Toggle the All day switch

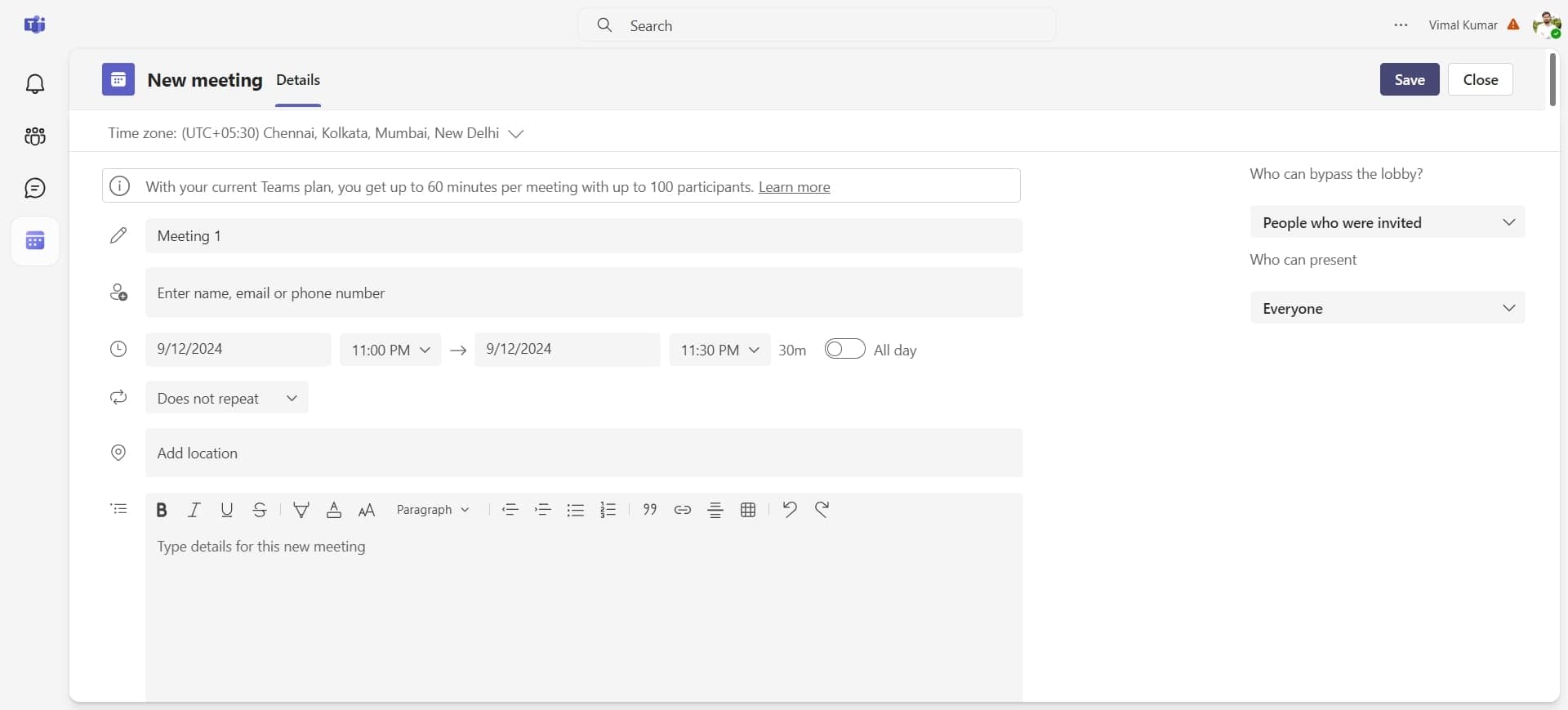click(844, 349)
